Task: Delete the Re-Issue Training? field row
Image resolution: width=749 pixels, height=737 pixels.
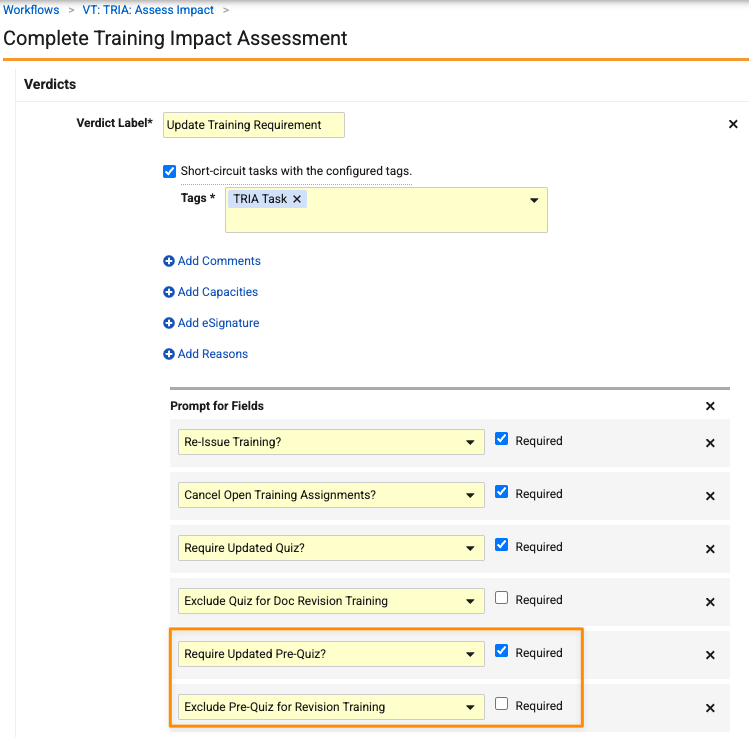Action: (710, 443)
